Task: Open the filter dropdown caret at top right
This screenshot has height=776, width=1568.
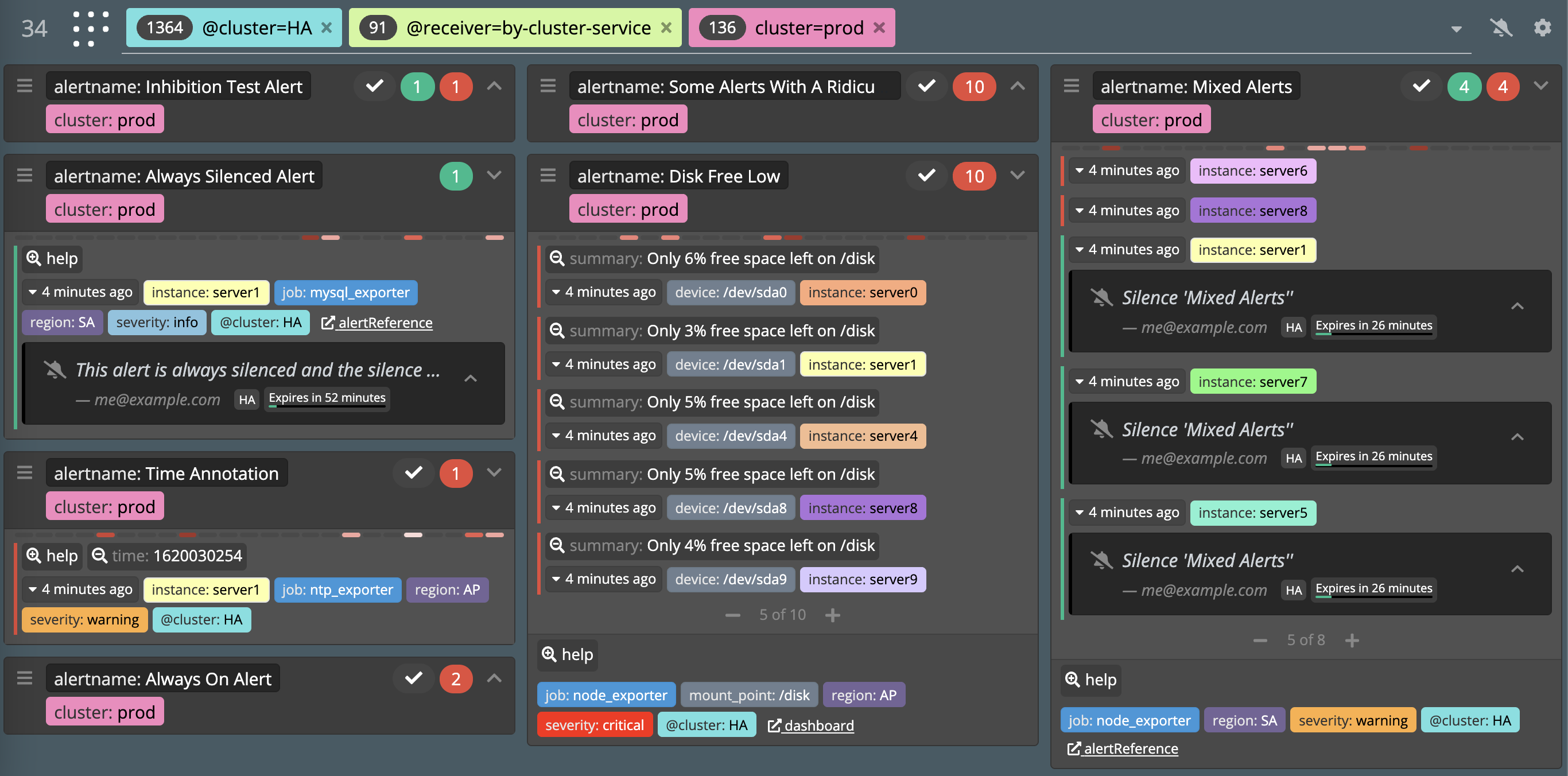Action: (1456, 28)
